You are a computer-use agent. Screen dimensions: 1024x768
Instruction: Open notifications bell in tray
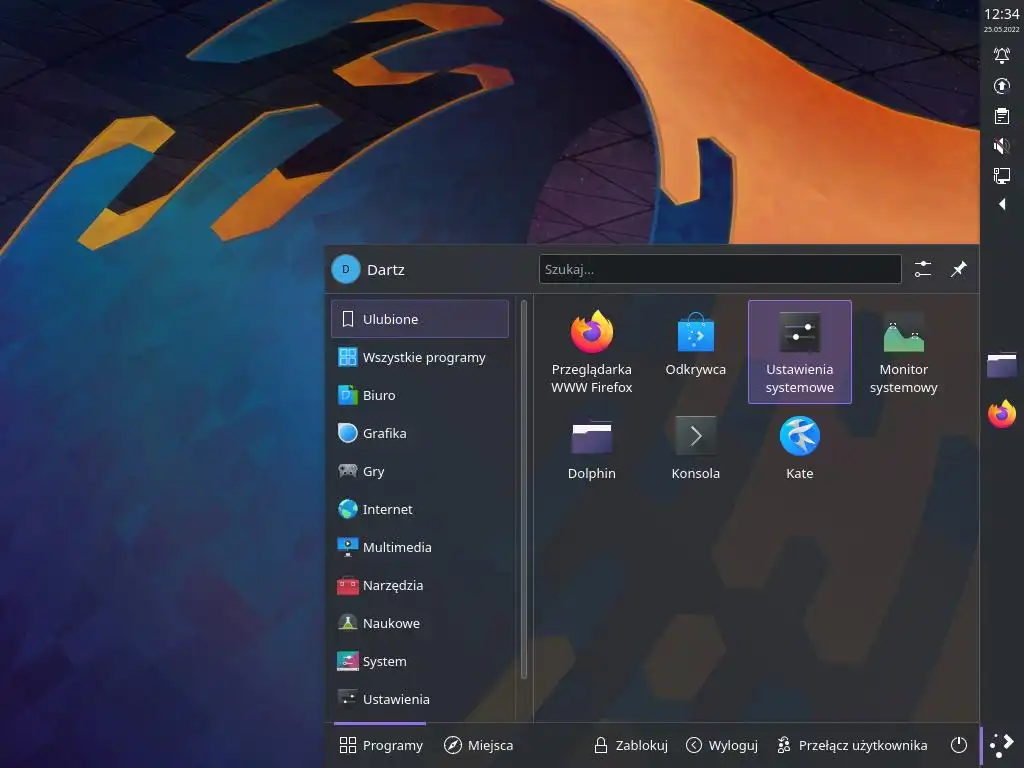pyautogui.click(x=1001, y=55)
